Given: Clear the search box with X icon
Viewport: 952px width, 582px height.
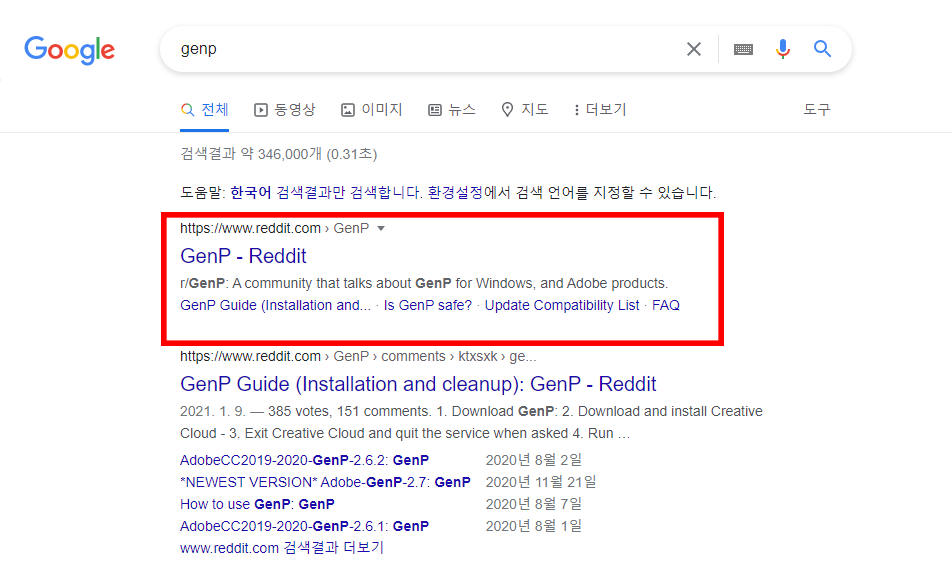Looking at the screenshot, I should tap(693, 49).
